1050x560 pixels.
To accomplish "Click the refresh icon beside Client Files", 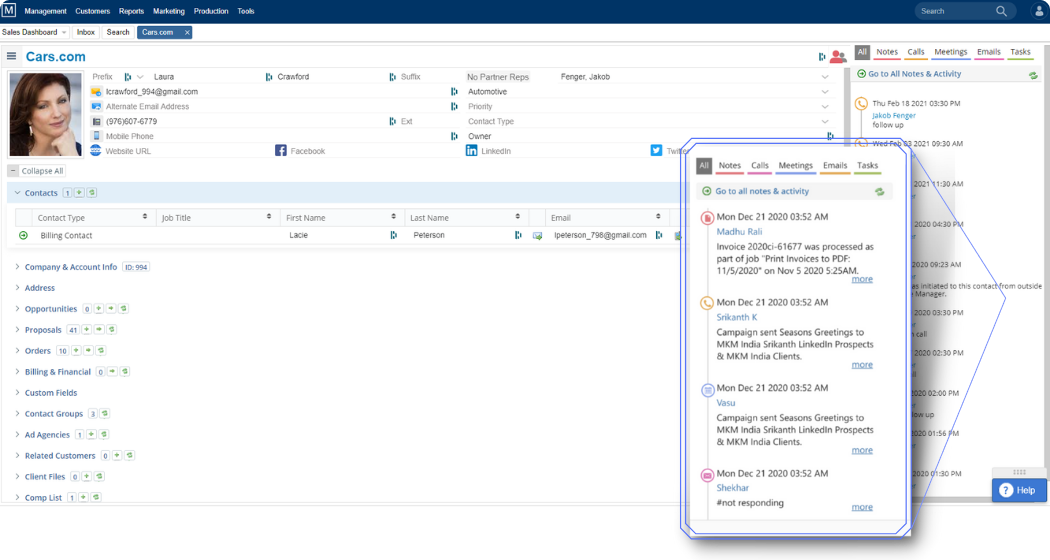I will [99, 476].
